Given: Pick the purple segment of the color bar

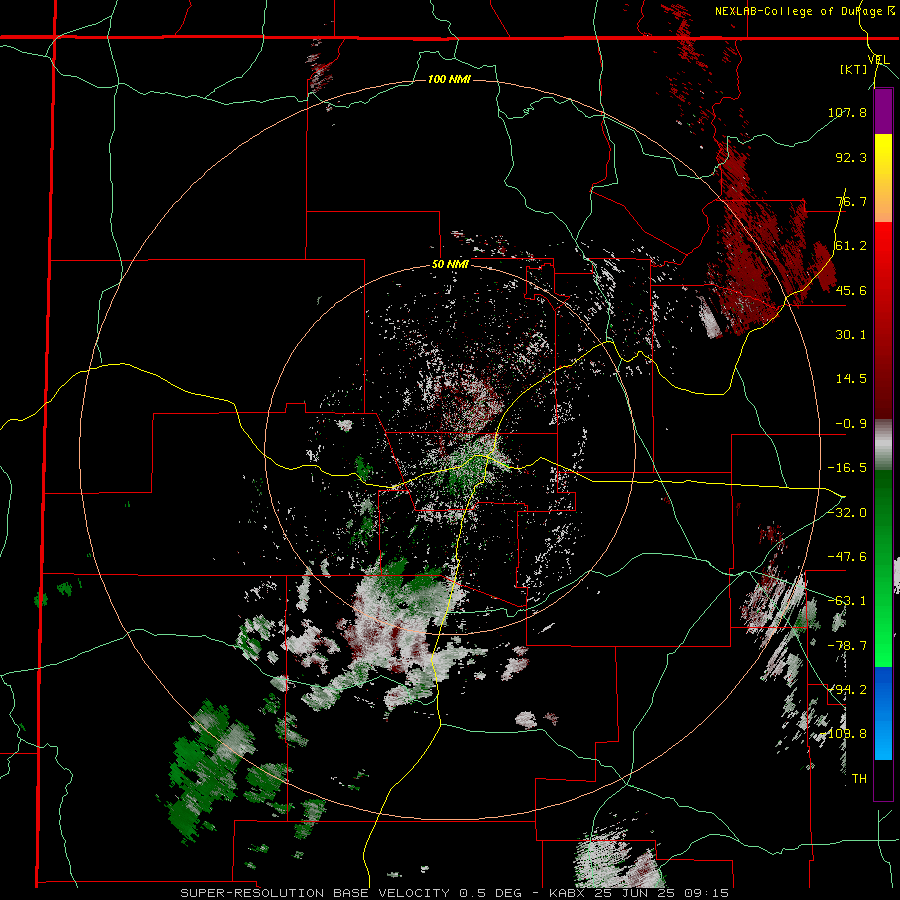Looking at the screenshot, I should point(883,112).
